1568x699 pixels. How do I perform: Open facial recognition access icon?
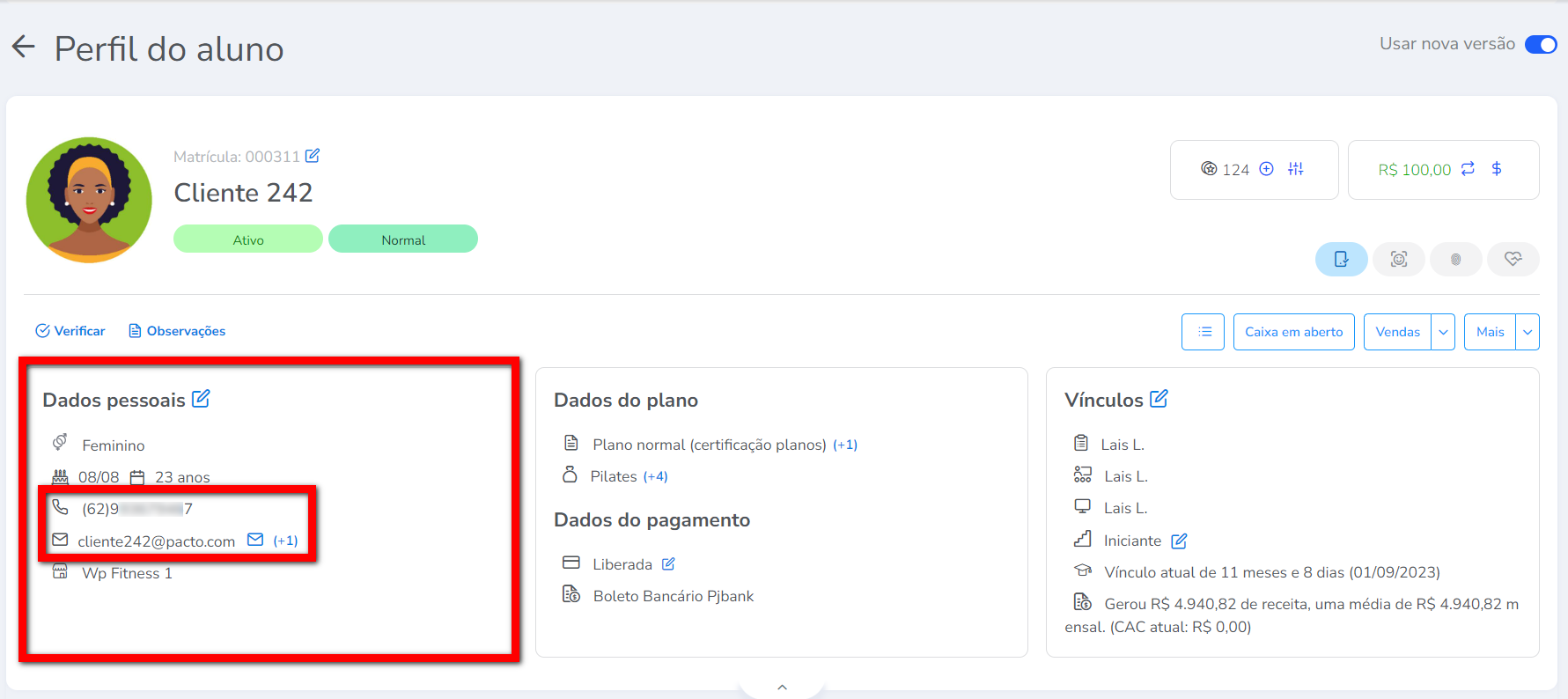point(1398,259)
